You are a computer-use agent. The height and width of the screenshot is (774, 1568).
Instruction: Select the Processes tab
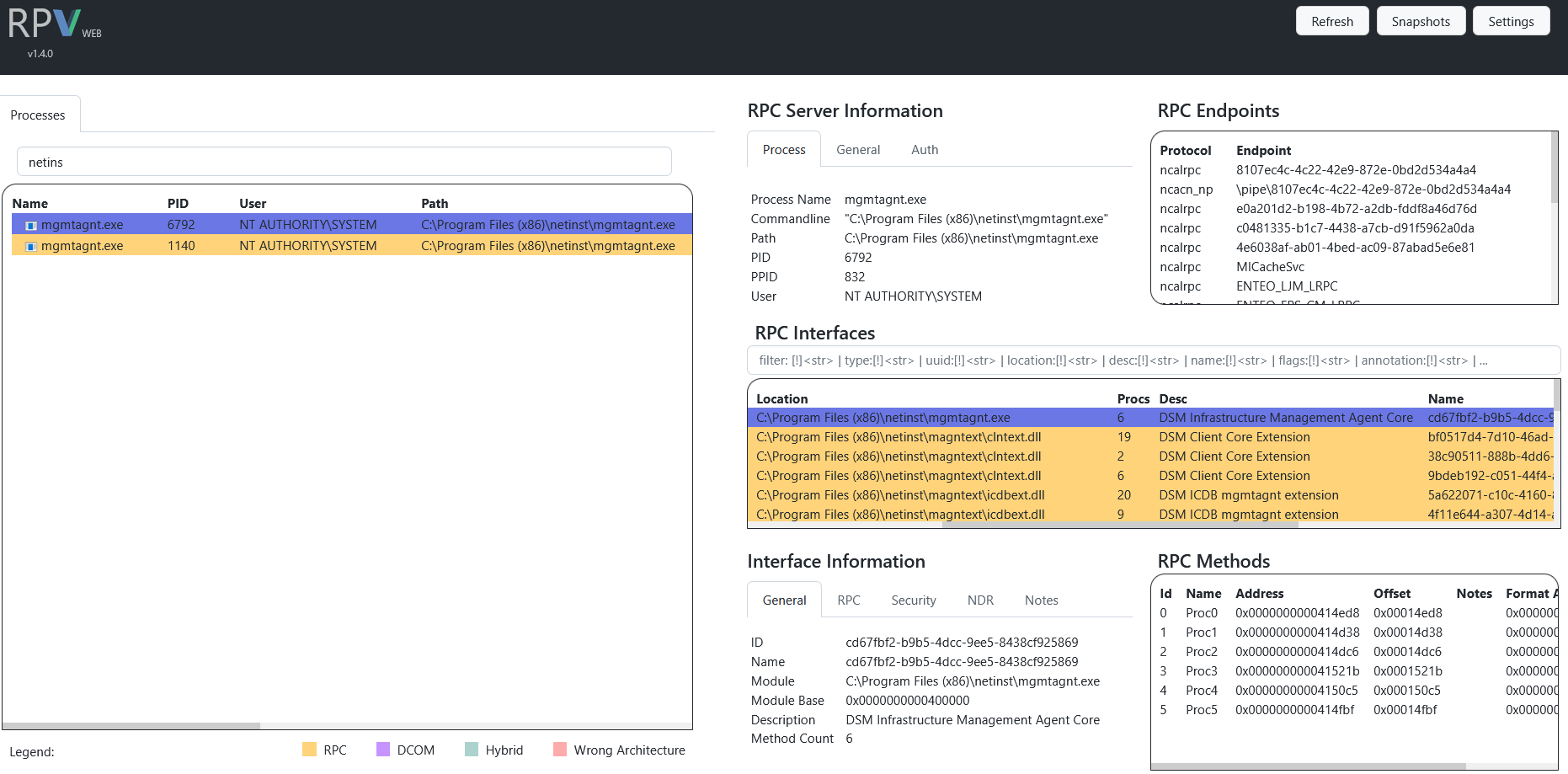[38, 115]
